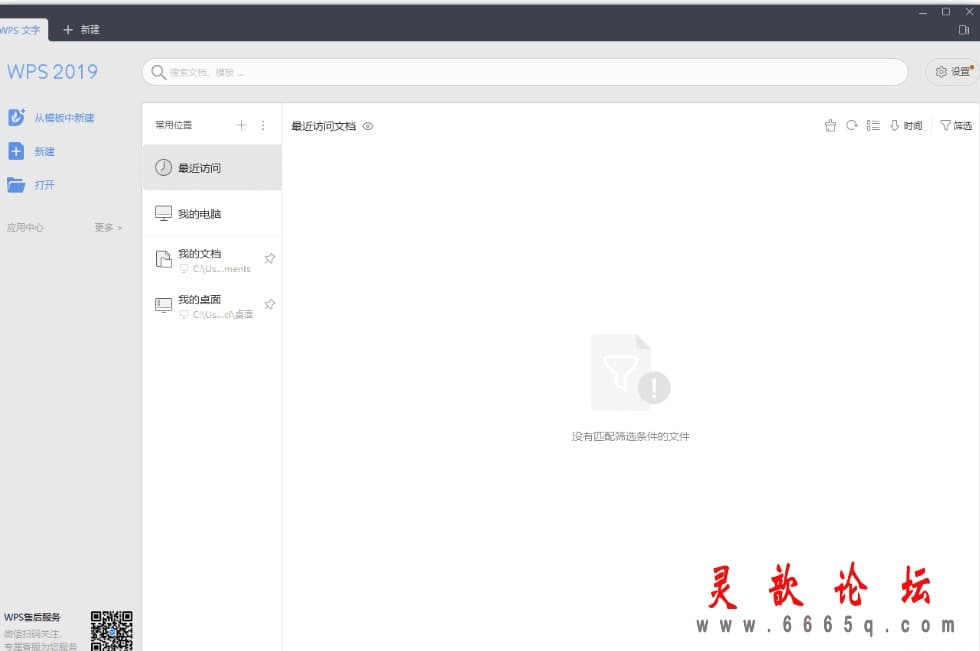Click the WPS售后服务 QR code
The width and height of the screenshot is (980, 651).
coord(111,630)
